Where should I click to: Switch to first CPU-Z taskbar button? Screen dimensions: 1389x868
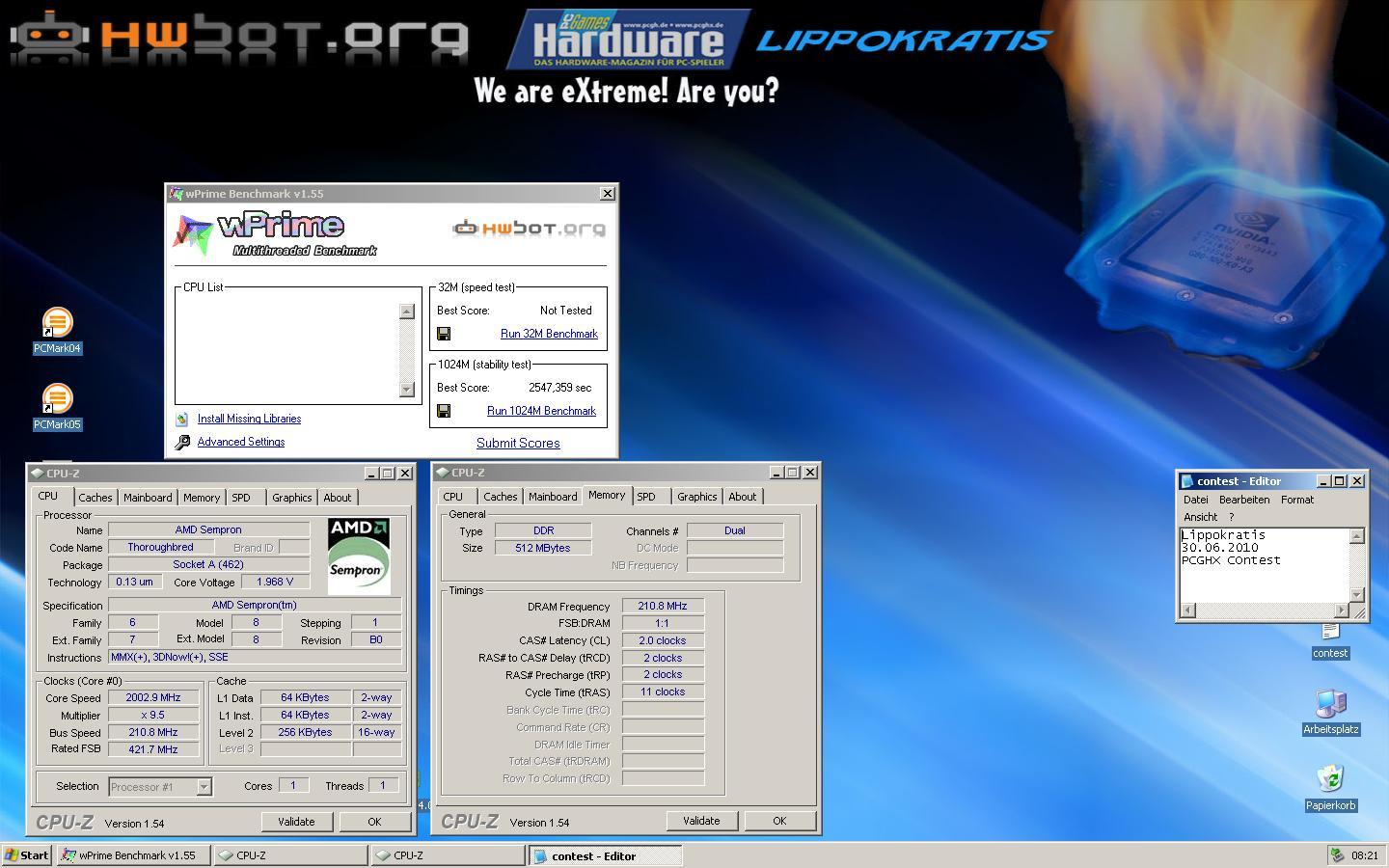(290, 855)
